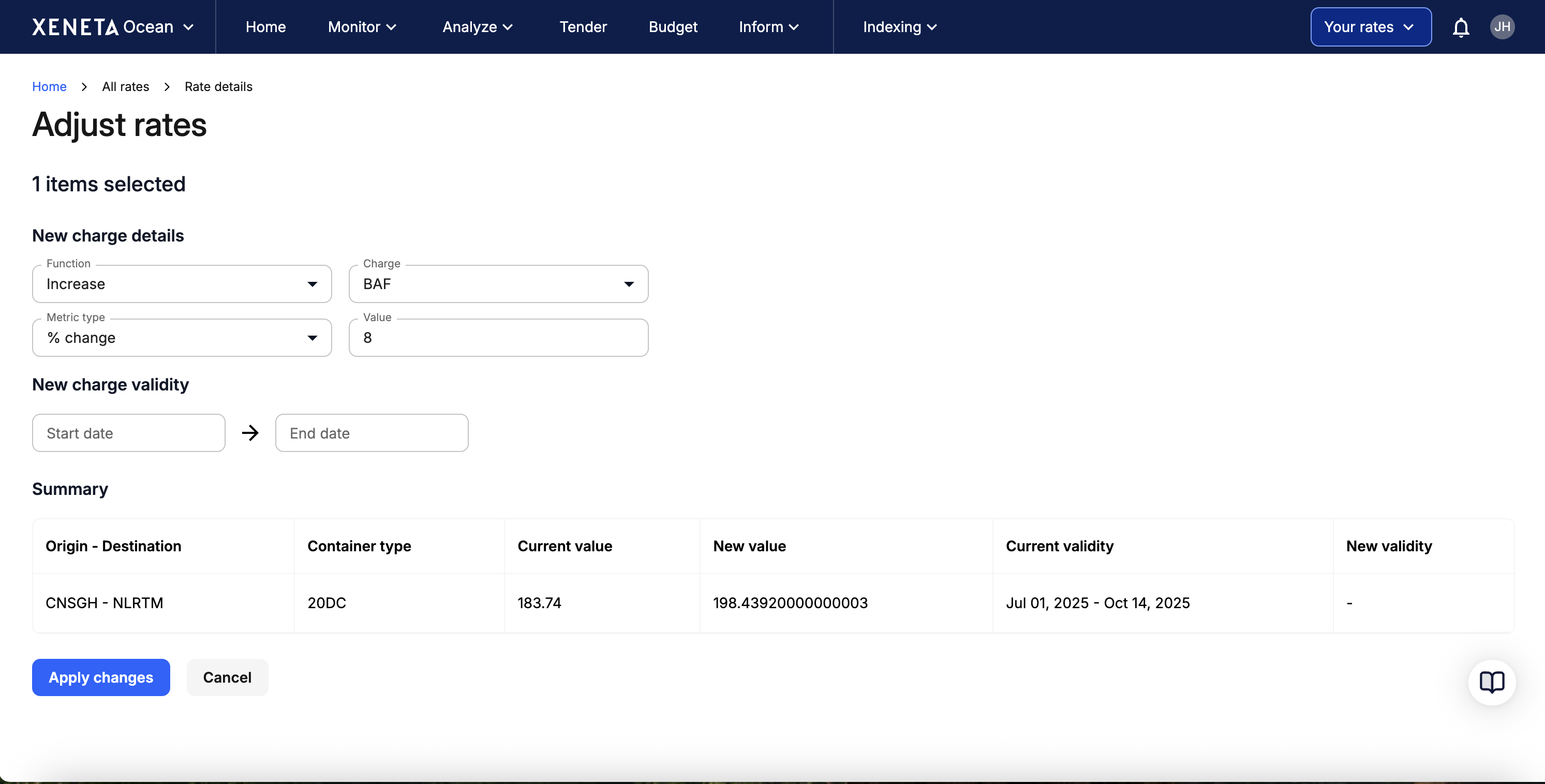Click Apply changes button
Screen dimensions: 1545x784
101,677
